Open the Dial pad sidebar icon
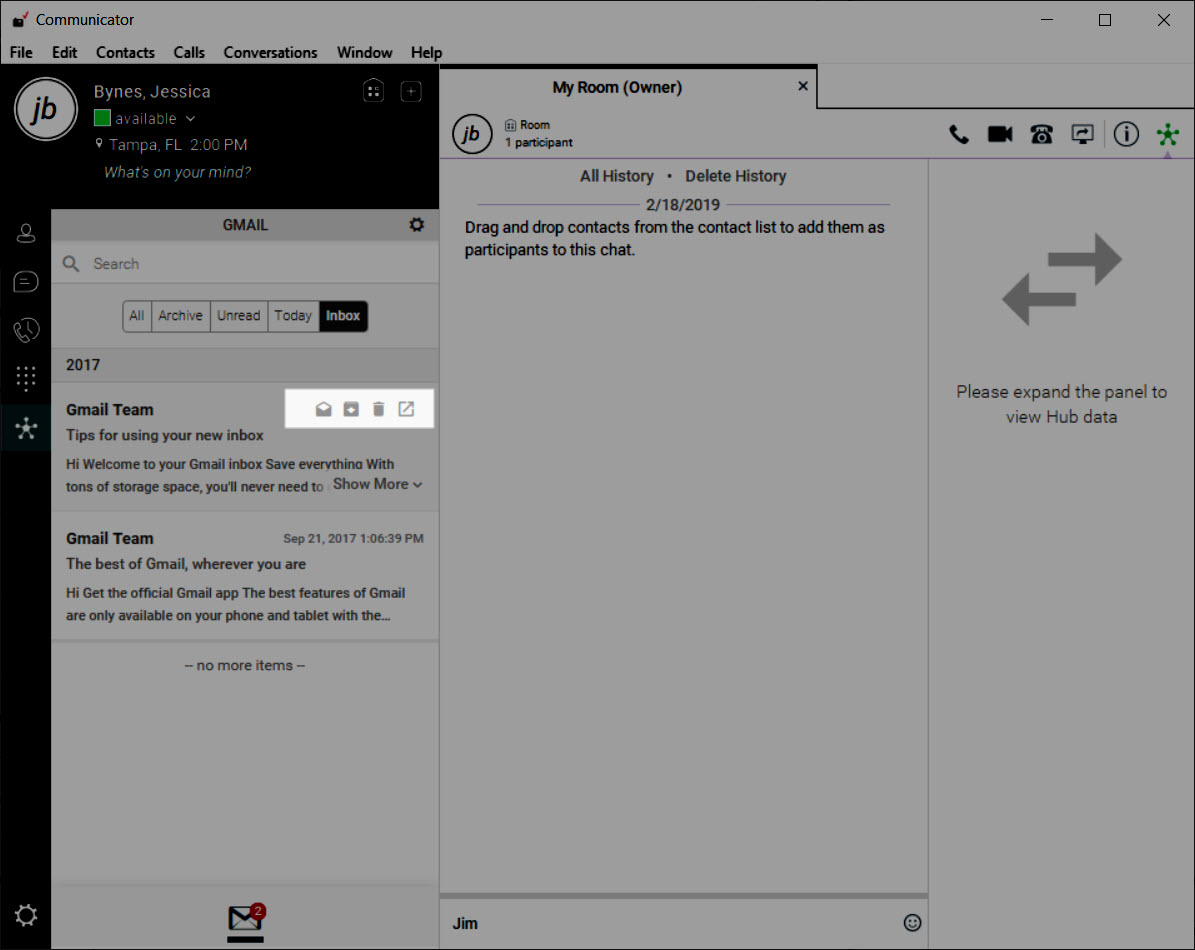This screenshot has height=950, width=1195. coord(26,378)
